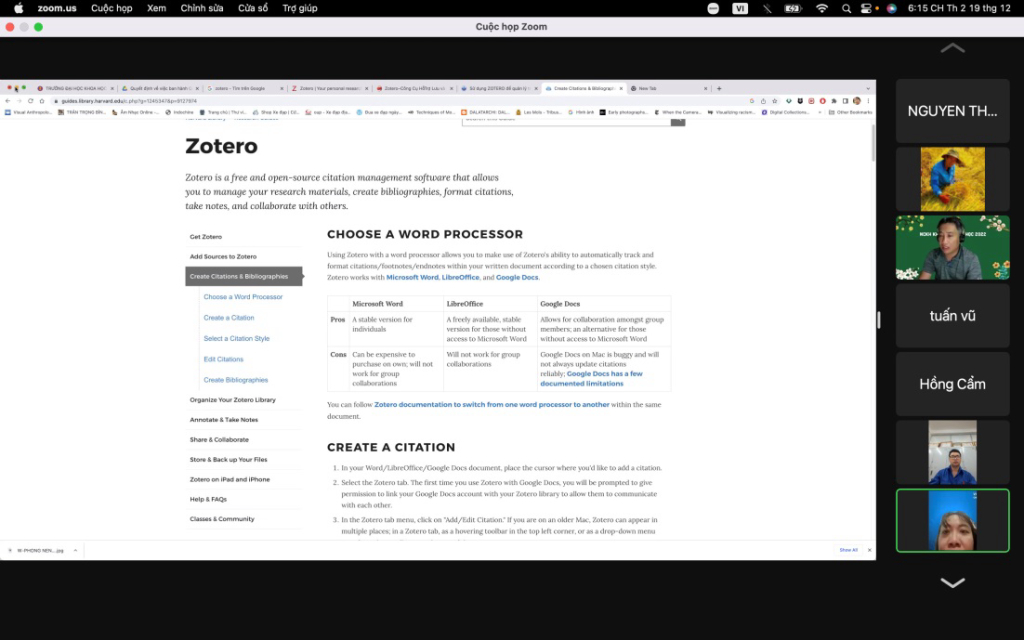This screenshot has height=640, width=1024.
Task: Jump to Edit Citations sub-link
Action: (223, 359)
